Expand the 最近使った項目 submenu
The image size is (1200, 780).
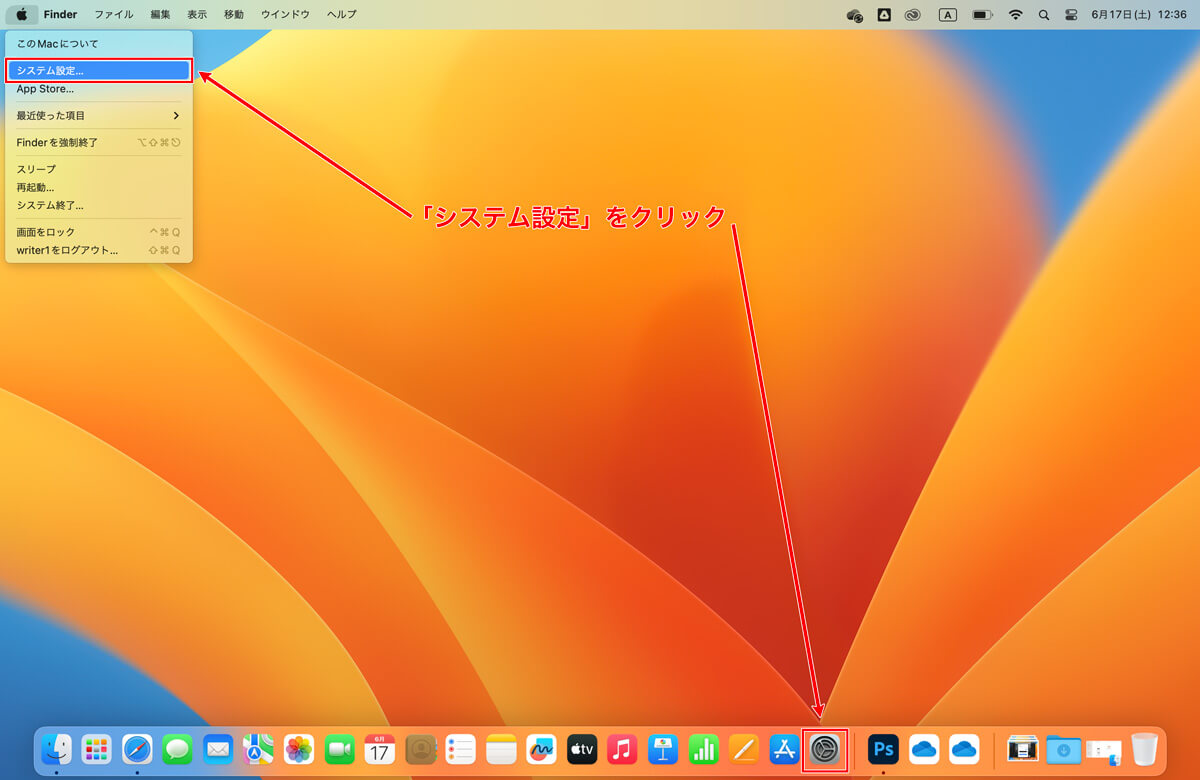point(98,116)
